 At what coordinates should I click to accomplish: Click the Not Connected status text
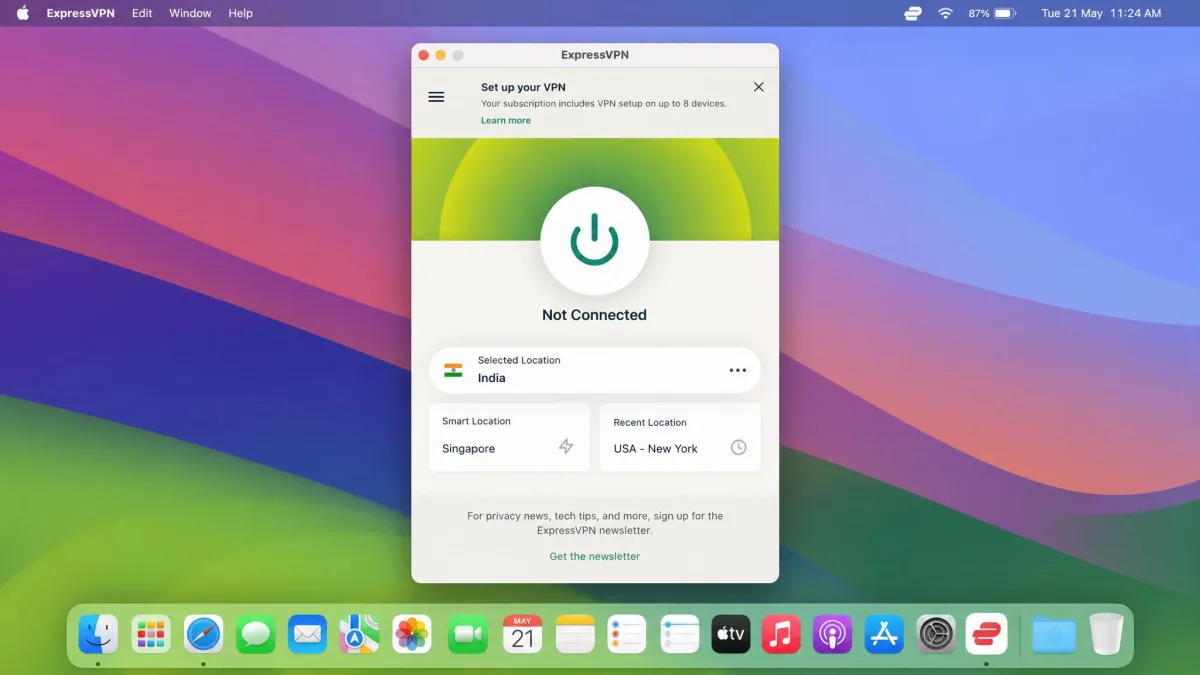[x=594, y=315]
